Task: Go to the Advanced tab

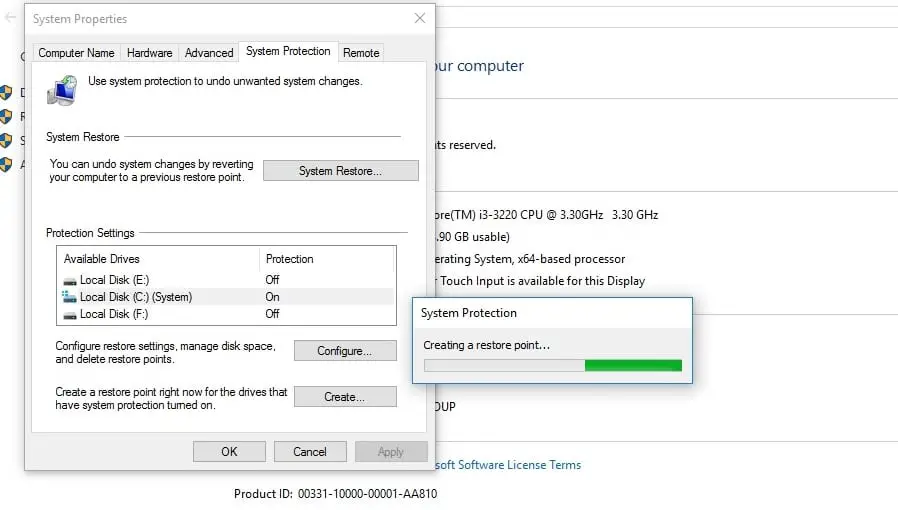Action: tap(209, 53)
